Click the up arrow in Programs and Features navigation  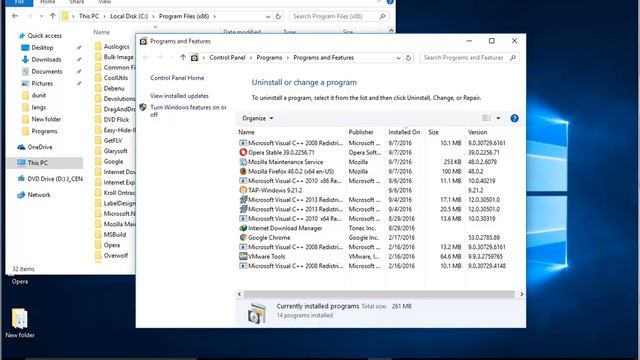183,58
